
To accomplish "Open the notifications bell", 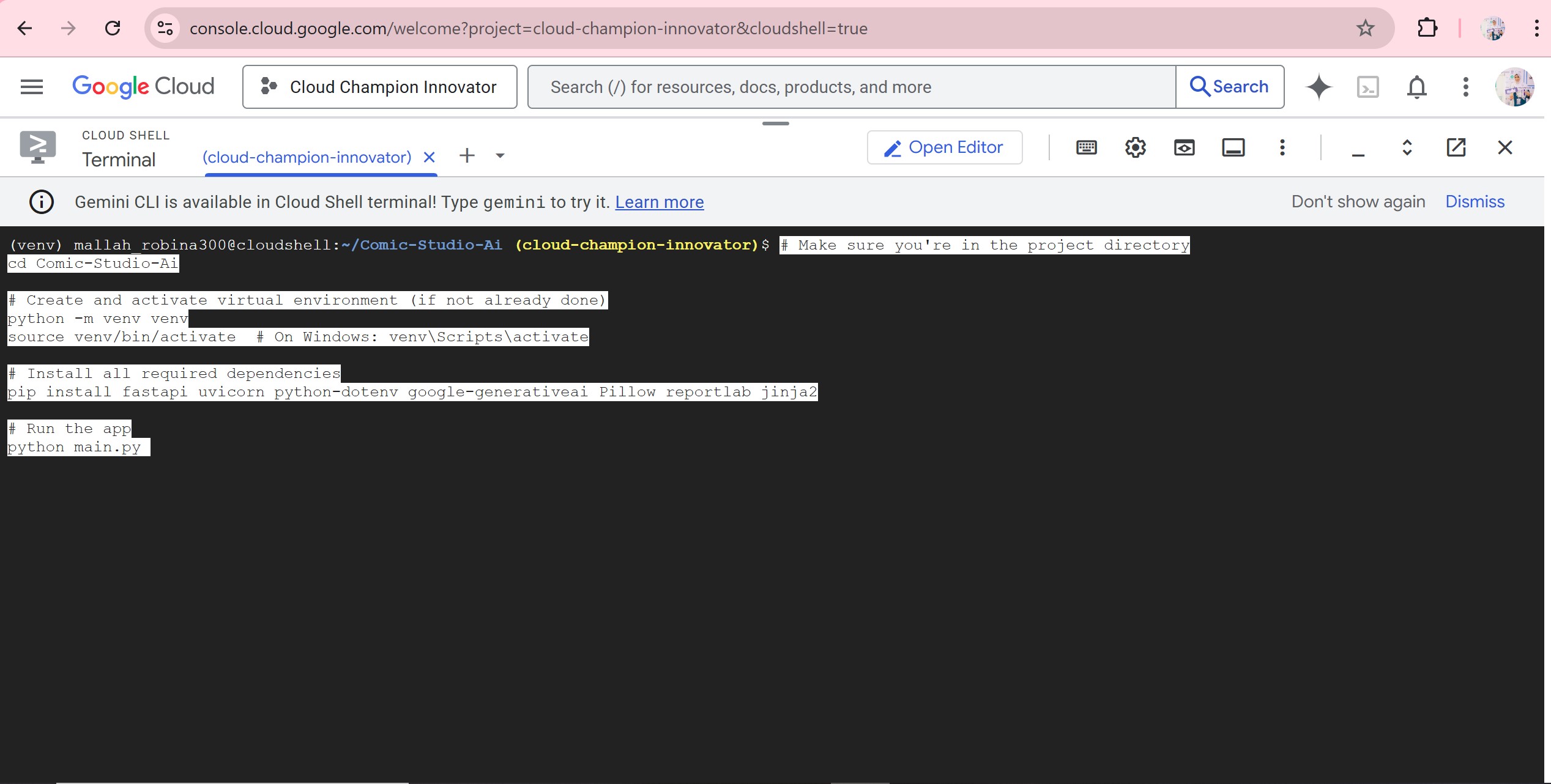I will (1416, 87).
